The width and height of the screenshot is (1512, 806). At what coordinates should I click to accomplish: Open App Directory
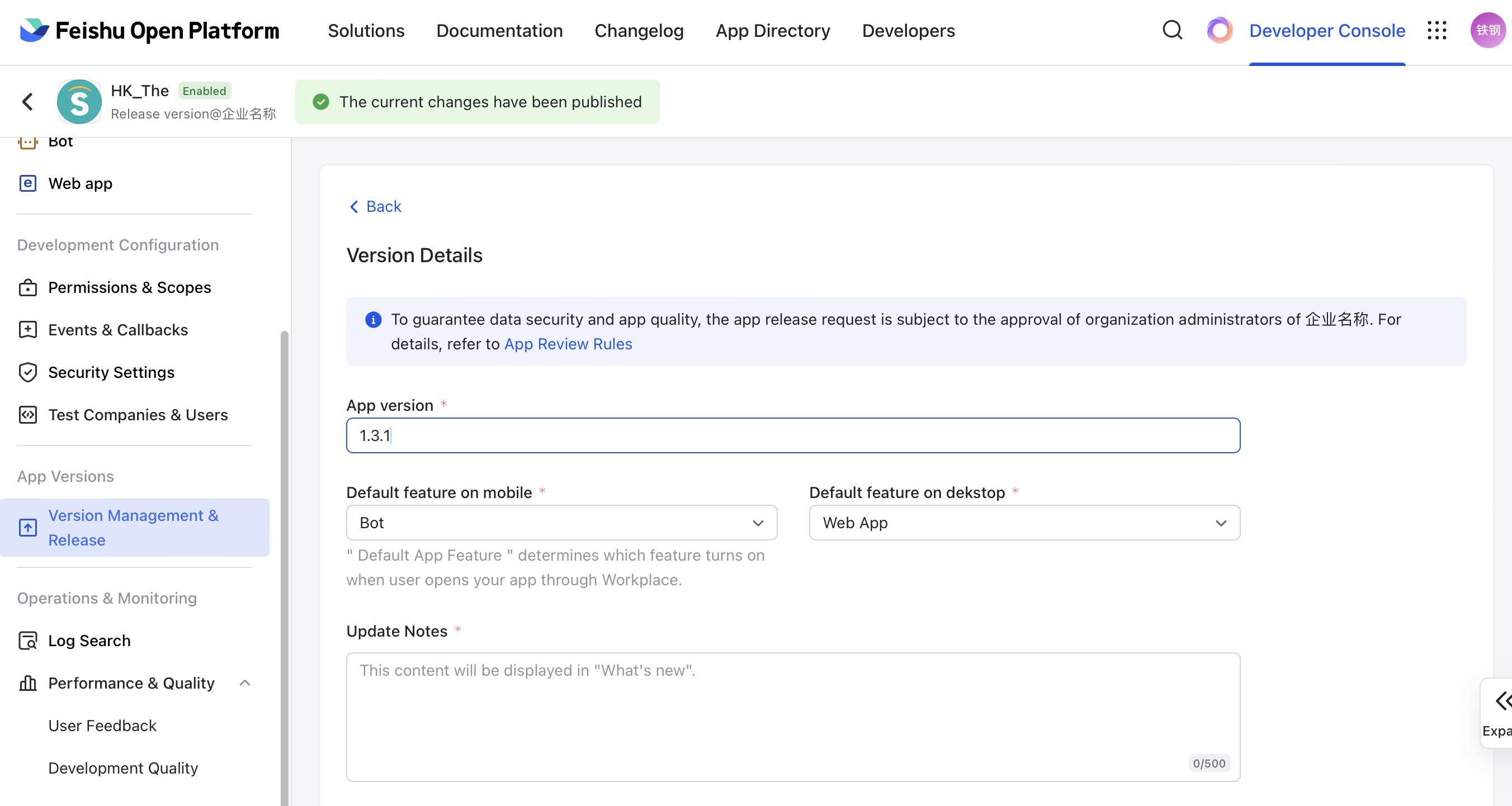click(773, 31)
